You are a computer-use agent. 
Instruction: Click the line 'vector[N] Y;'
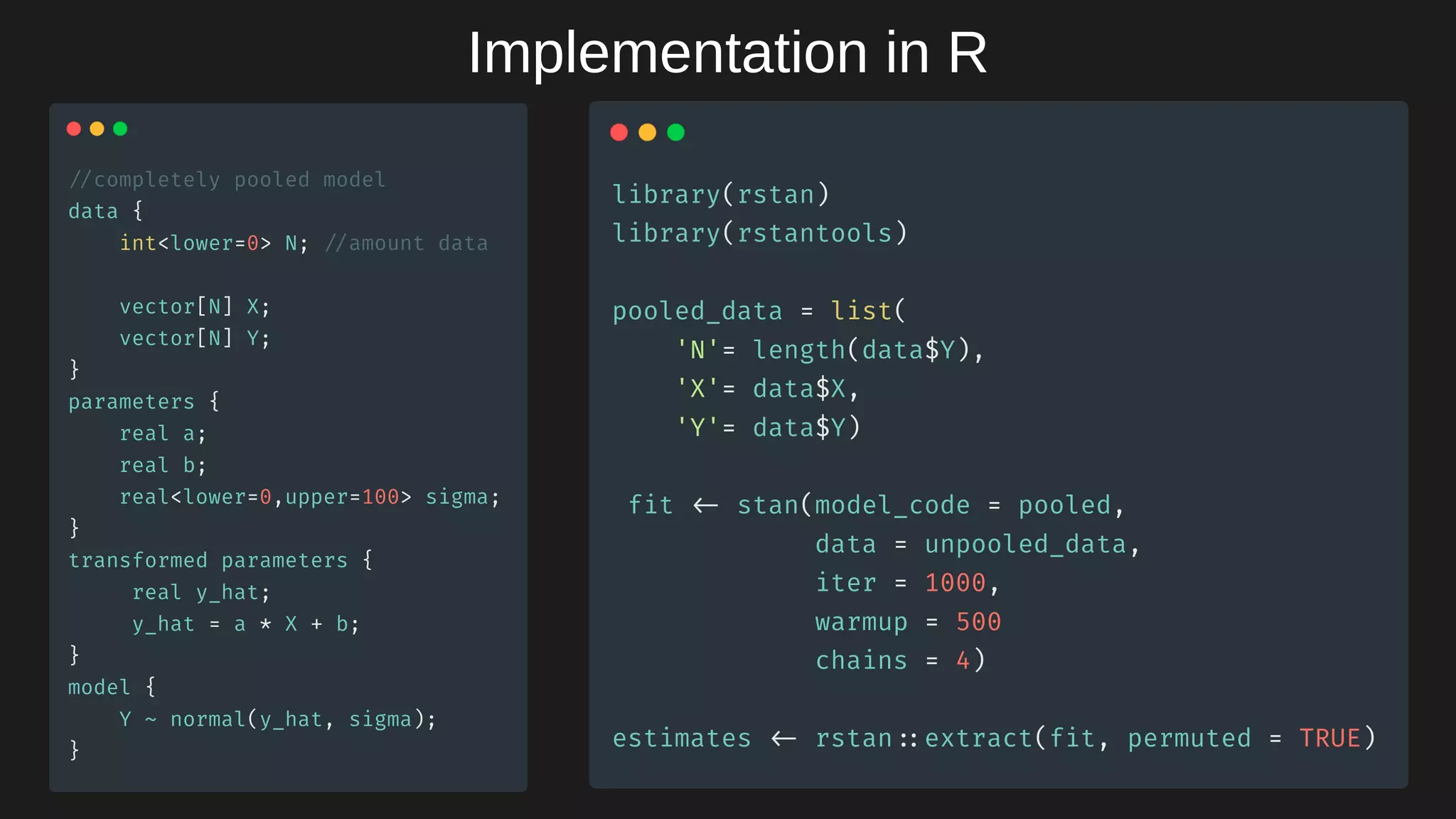(x=195, y=338)
